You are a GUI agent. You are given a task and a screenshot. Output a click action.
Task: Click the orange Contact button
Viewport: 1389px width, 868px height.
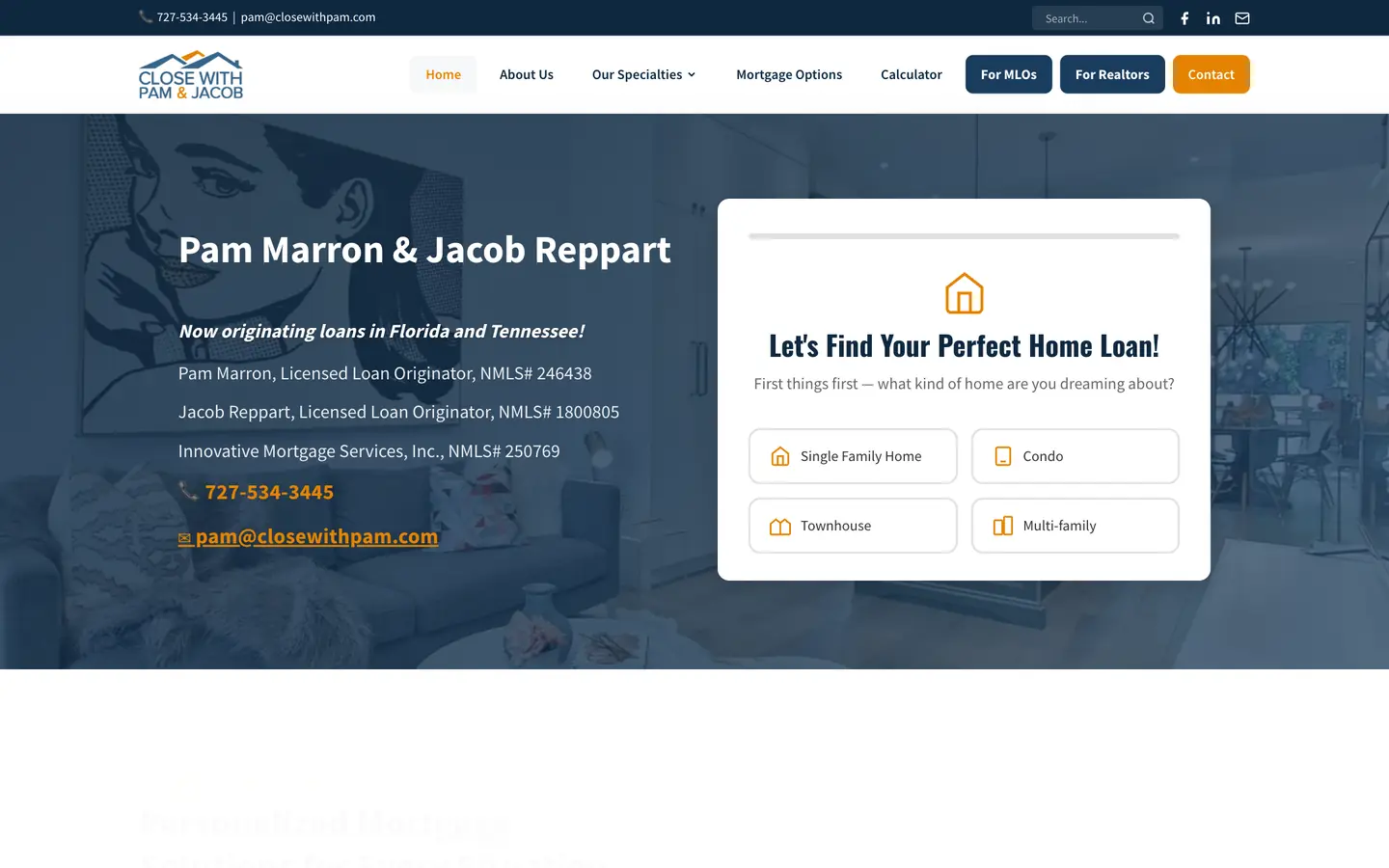1212,74
